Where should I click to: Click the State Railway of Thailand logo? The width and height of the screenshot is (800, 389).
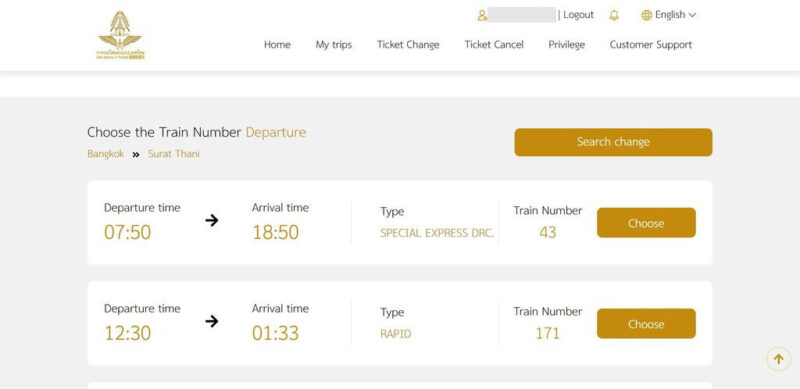[120, 35]
